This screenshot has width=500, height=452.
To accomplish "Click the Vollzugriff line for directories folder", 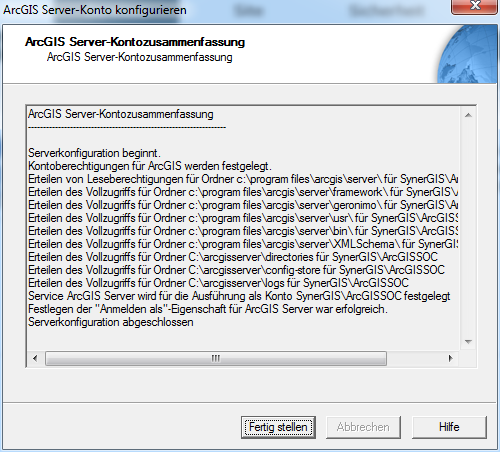I will pos(233,257).
